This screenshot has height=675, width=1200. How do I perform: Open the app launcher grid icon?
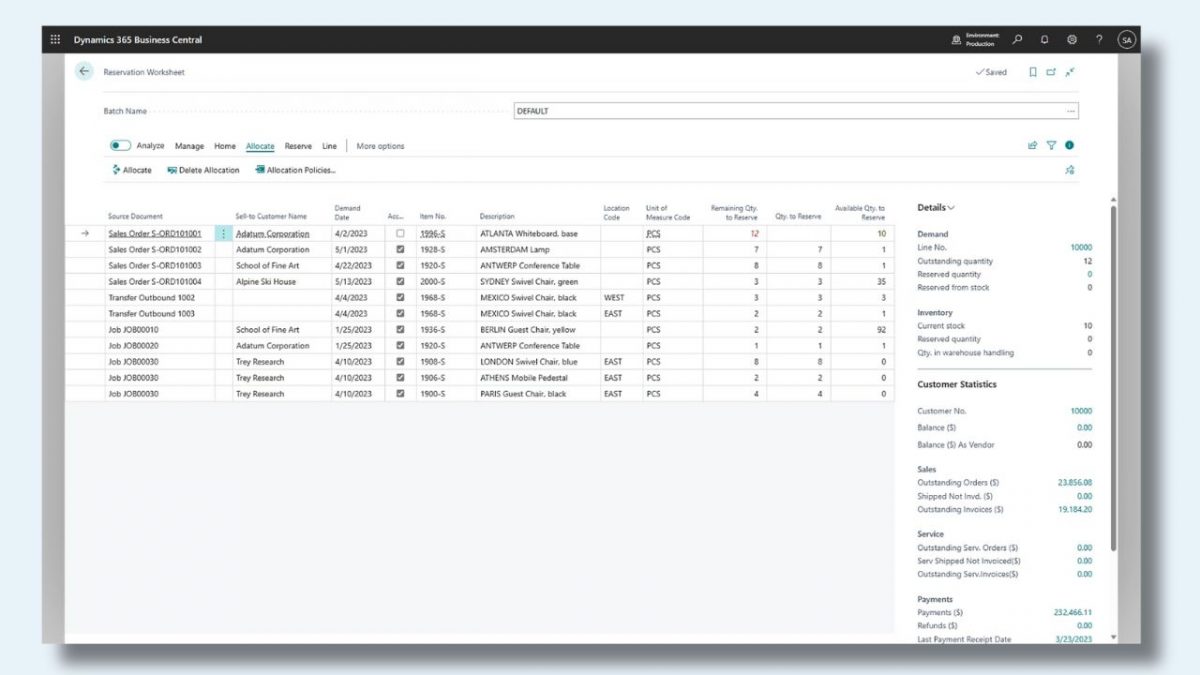click(x=55, y=40)
